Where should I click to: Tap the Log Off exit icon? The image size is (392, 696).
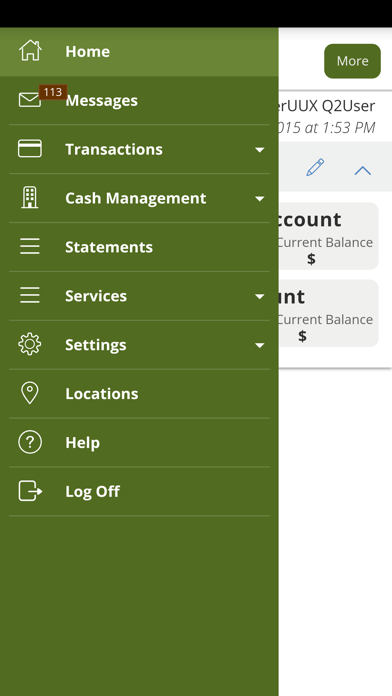coord(30,491)
